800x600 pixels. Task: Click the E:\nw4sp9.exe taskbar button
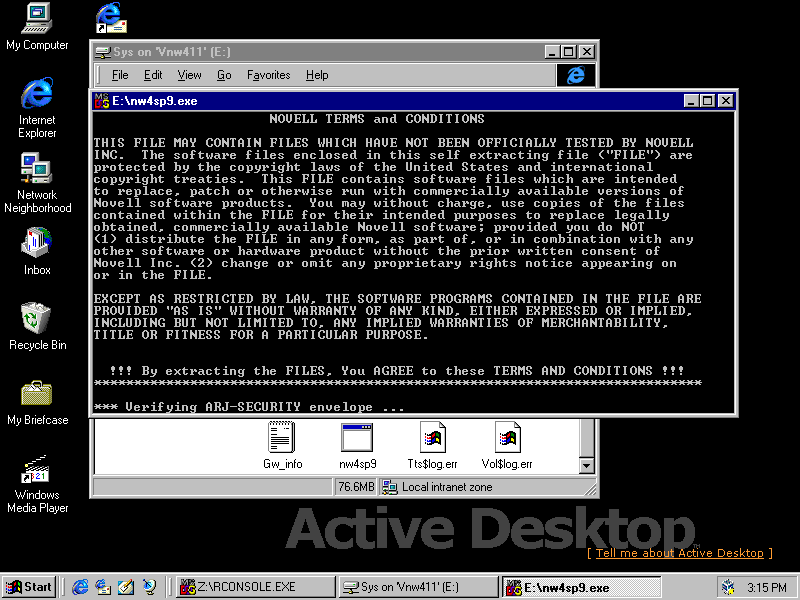(581, 587)
